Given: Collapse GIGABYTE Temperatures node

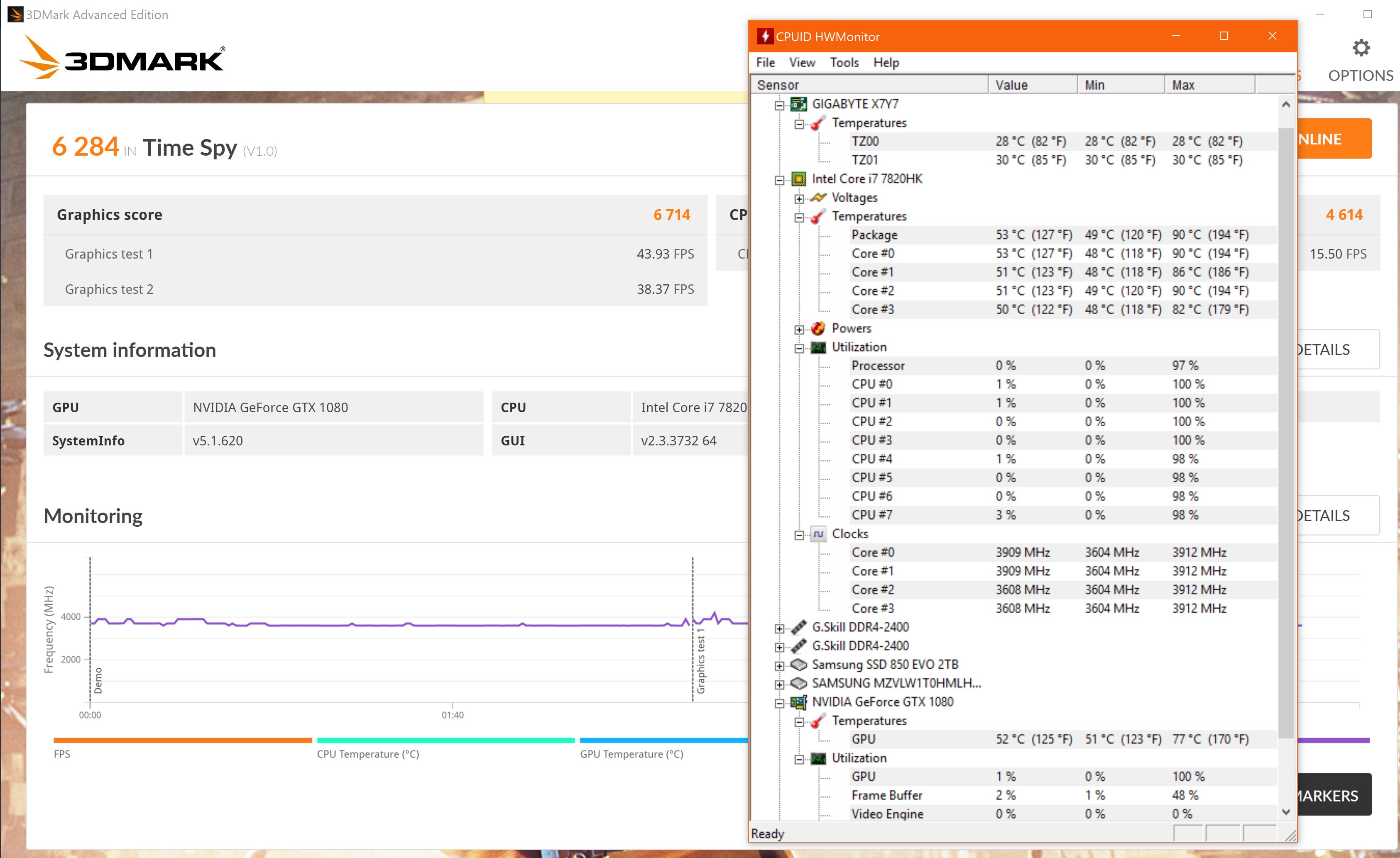Looking at the screenshot, I should (799, 124).
